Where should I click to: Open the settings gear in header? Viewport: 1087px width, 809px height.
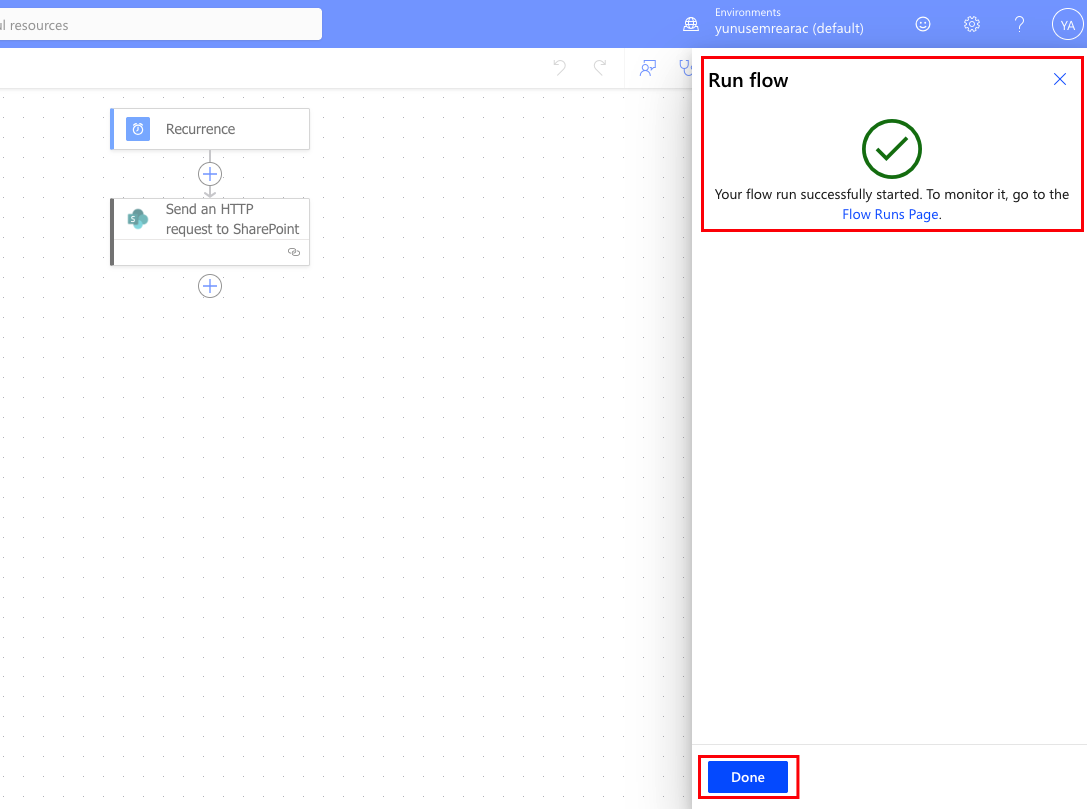[971, 25]
